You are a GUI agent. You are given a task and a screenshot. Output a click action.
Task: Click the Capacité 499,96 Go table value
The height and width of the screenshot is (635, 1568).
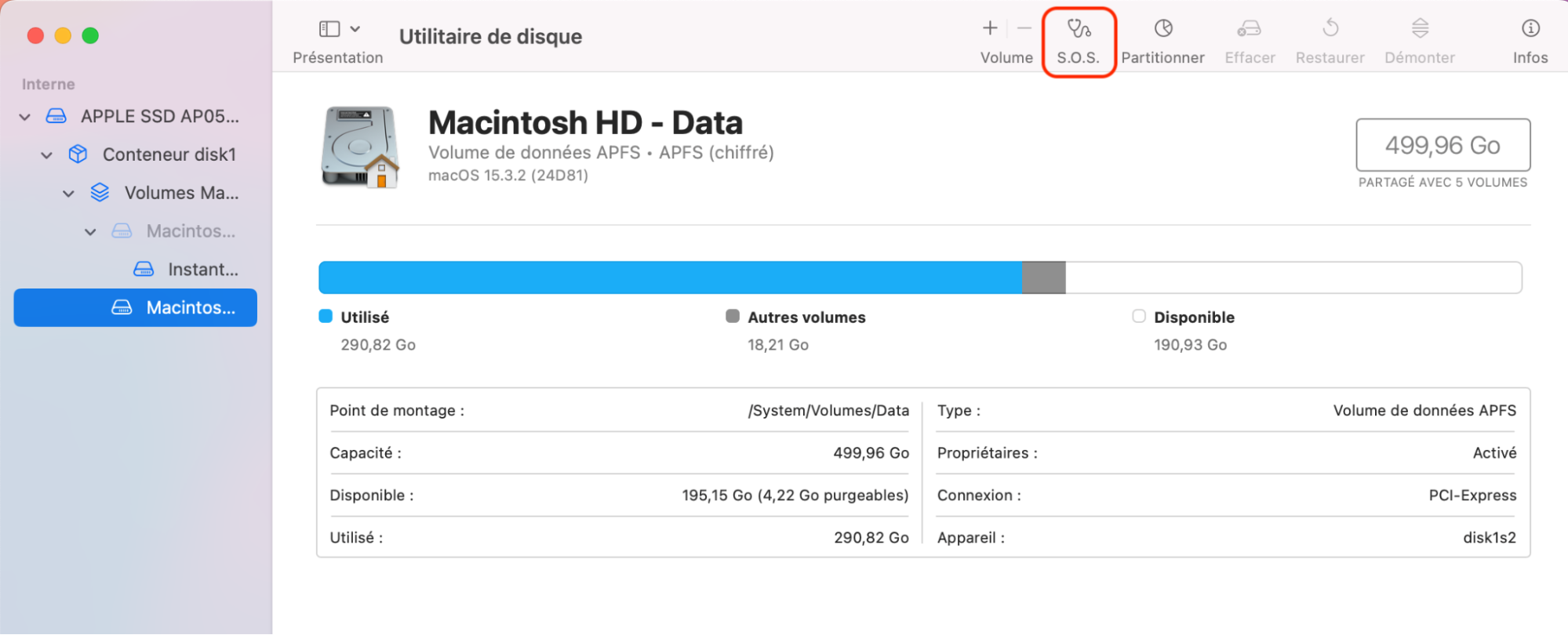[x=871, y=453]
